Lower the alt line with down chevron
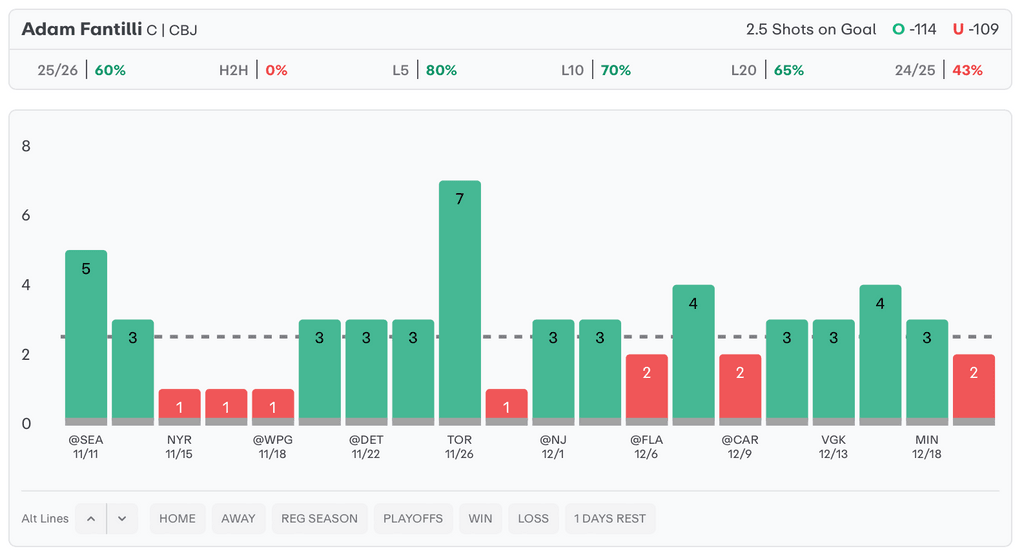This screenshot has width=1024, height=557. click(122, 518)
